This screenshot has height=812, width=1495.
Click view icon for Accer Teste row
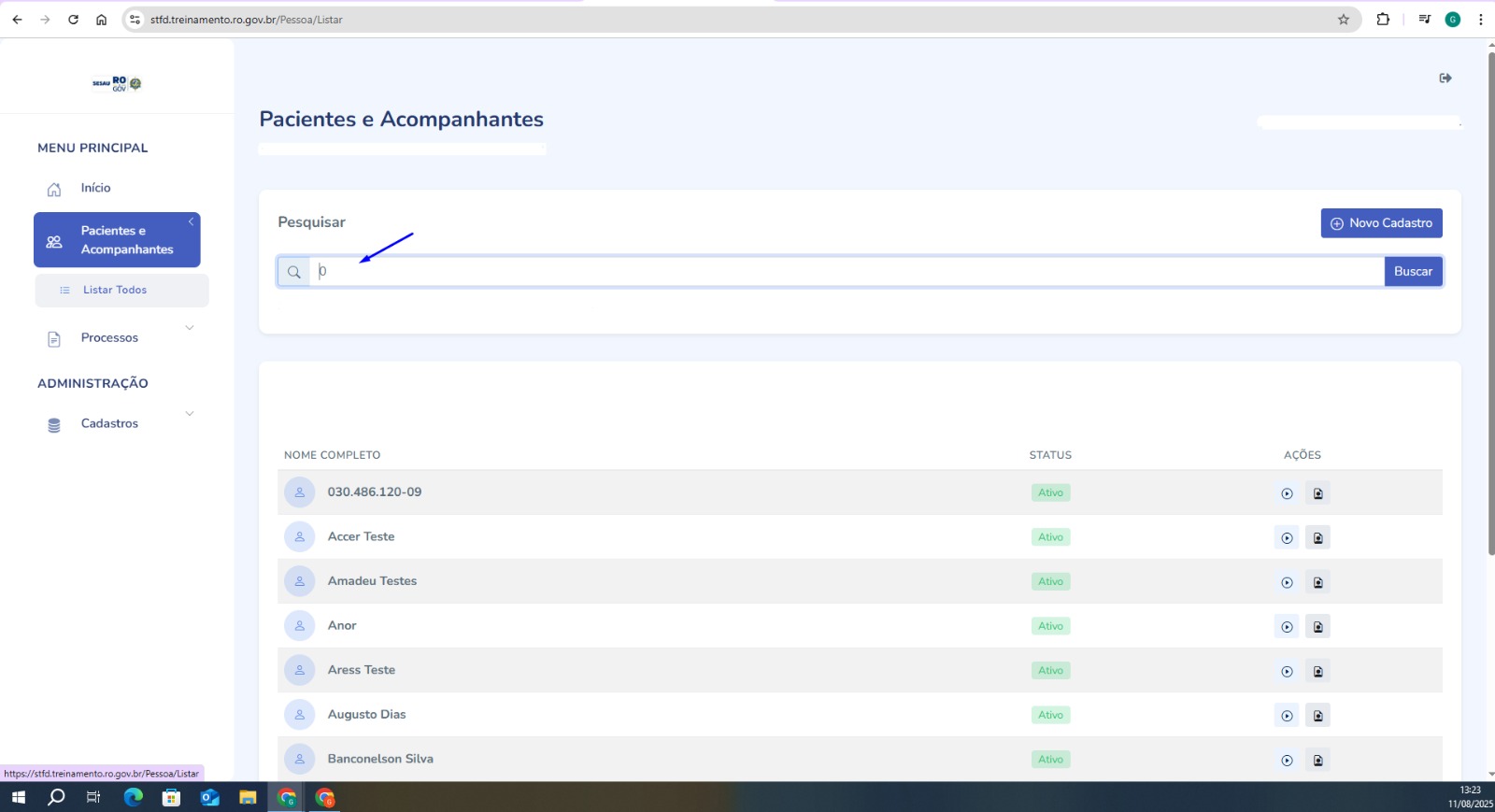tap(1287, 538)
